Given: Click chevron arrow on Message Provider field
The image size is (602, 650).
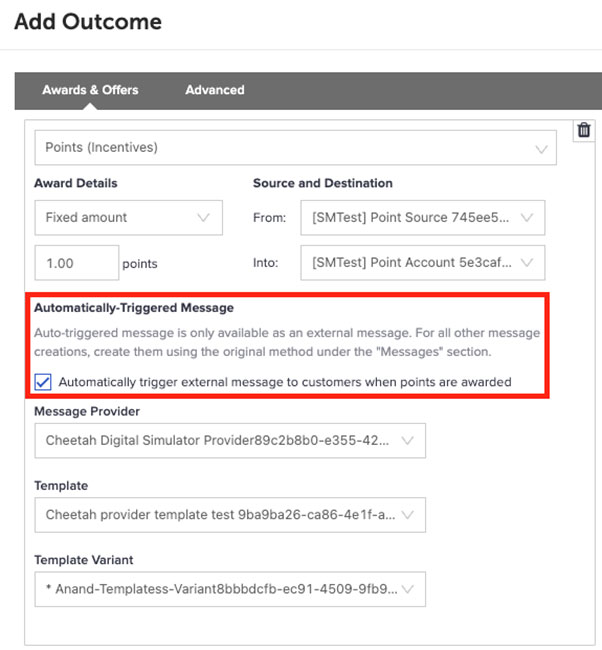Looking at the screenshot, I should (x=407, y=440).
